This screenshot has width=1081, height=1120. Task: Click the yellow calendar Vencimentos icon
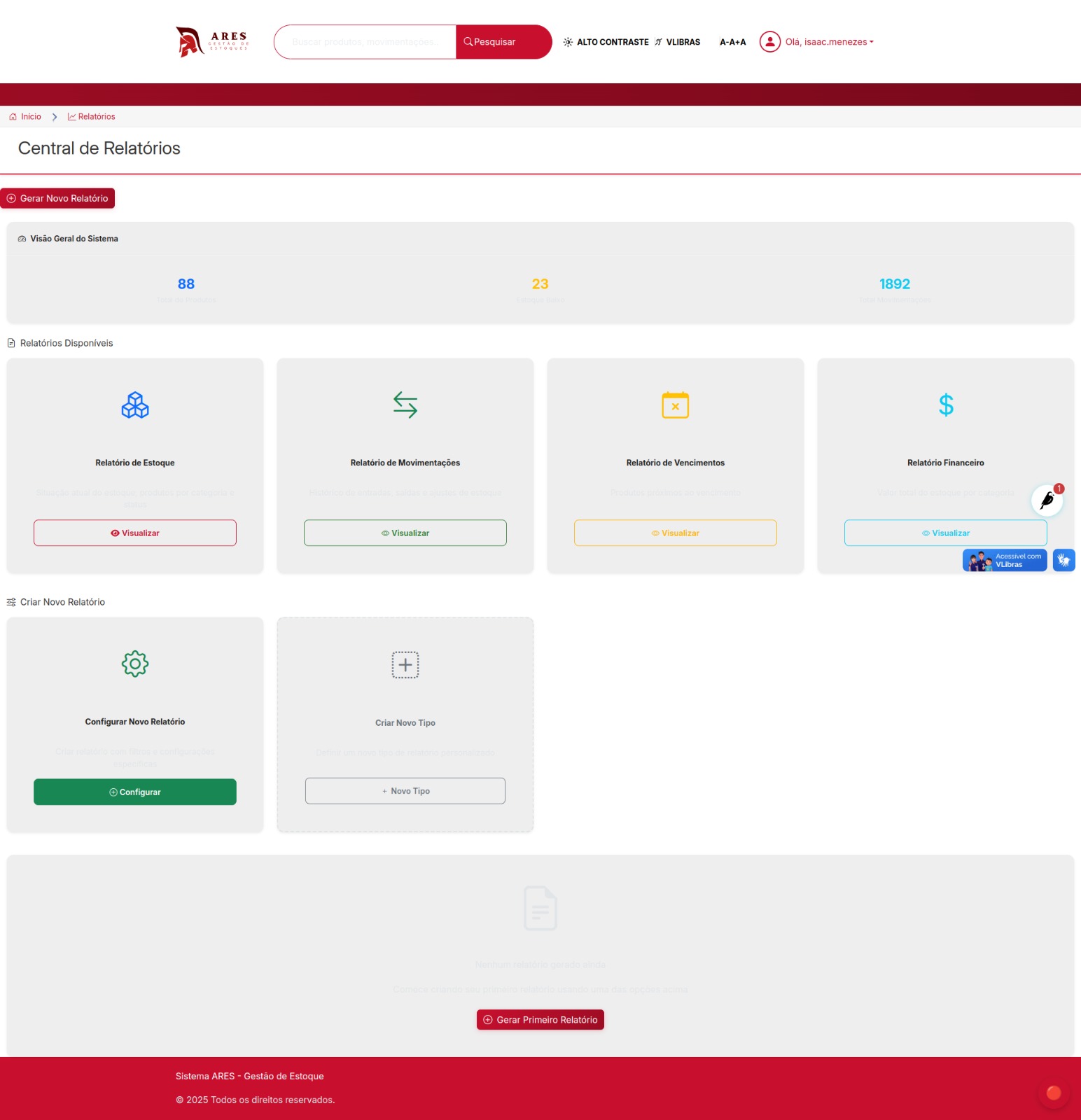point(676,405)
